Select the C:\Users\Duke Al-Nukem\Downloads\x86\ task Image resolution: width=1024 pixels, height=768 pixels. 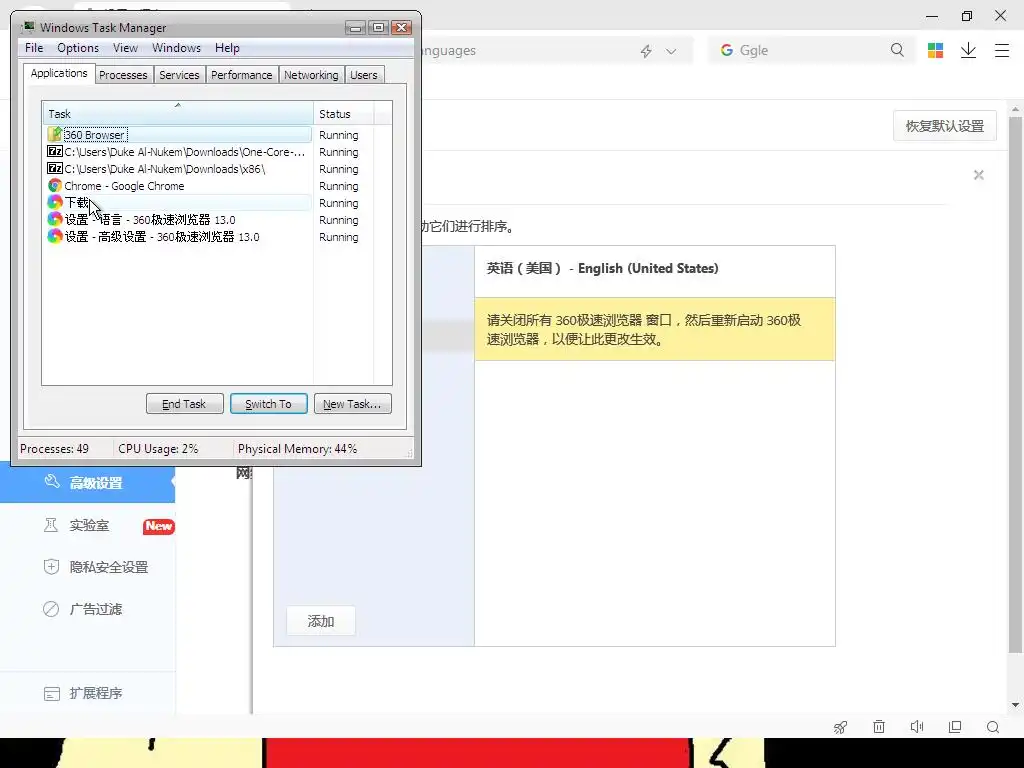point(177,168)
